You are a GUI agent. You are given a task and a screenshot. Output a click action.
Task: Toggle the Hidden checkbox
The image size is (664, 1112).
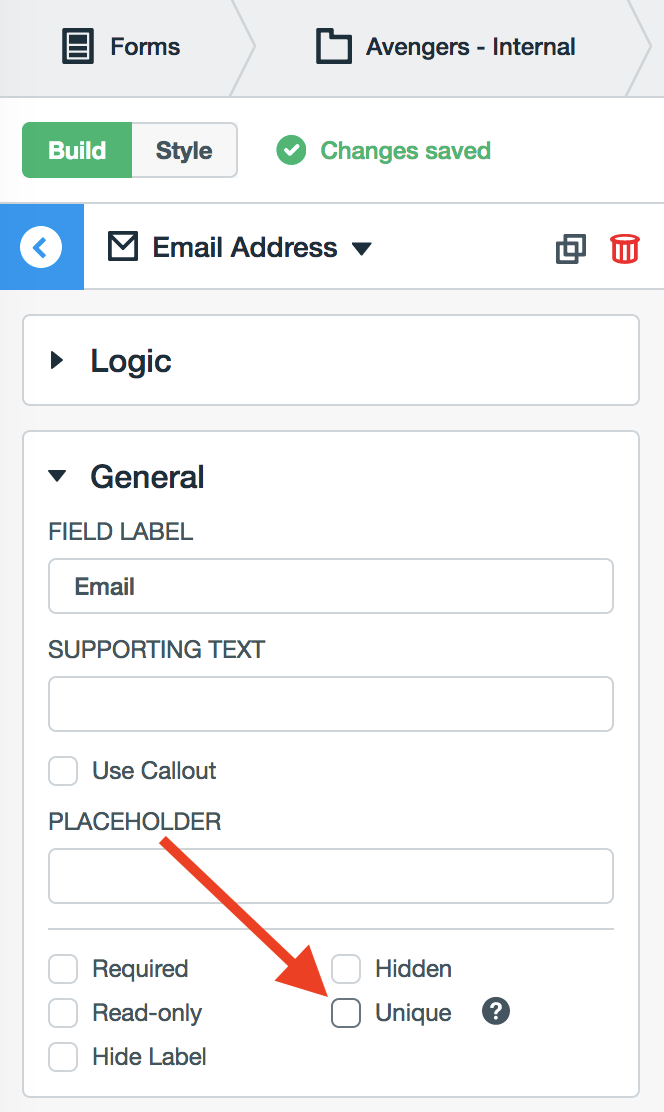tap(346, 968)
